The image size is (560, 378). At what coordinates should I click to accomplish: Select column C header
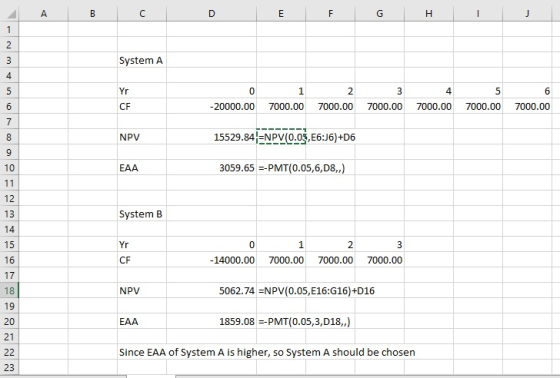[x=142, y=14]
